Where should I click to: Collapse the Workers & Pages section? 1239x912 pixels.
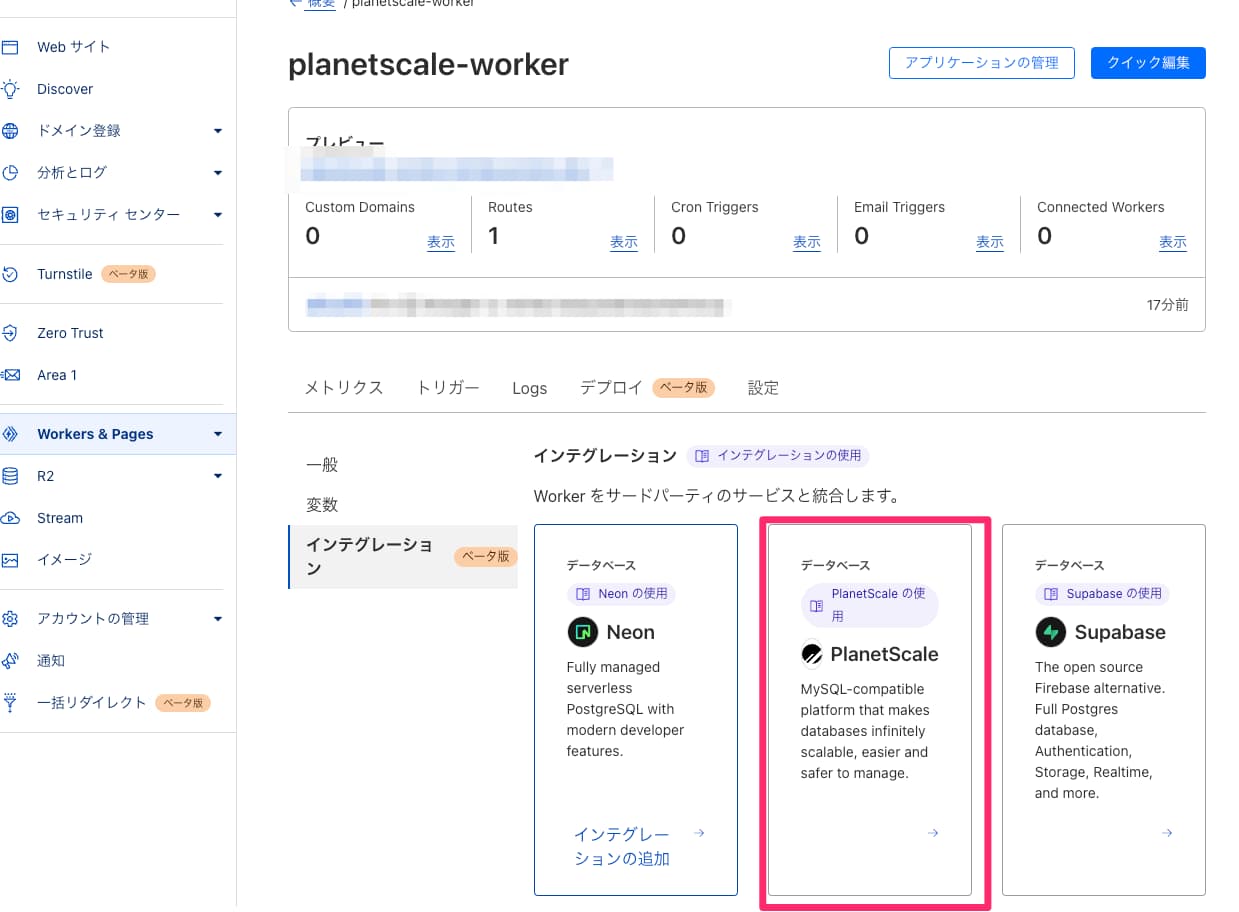217,434
